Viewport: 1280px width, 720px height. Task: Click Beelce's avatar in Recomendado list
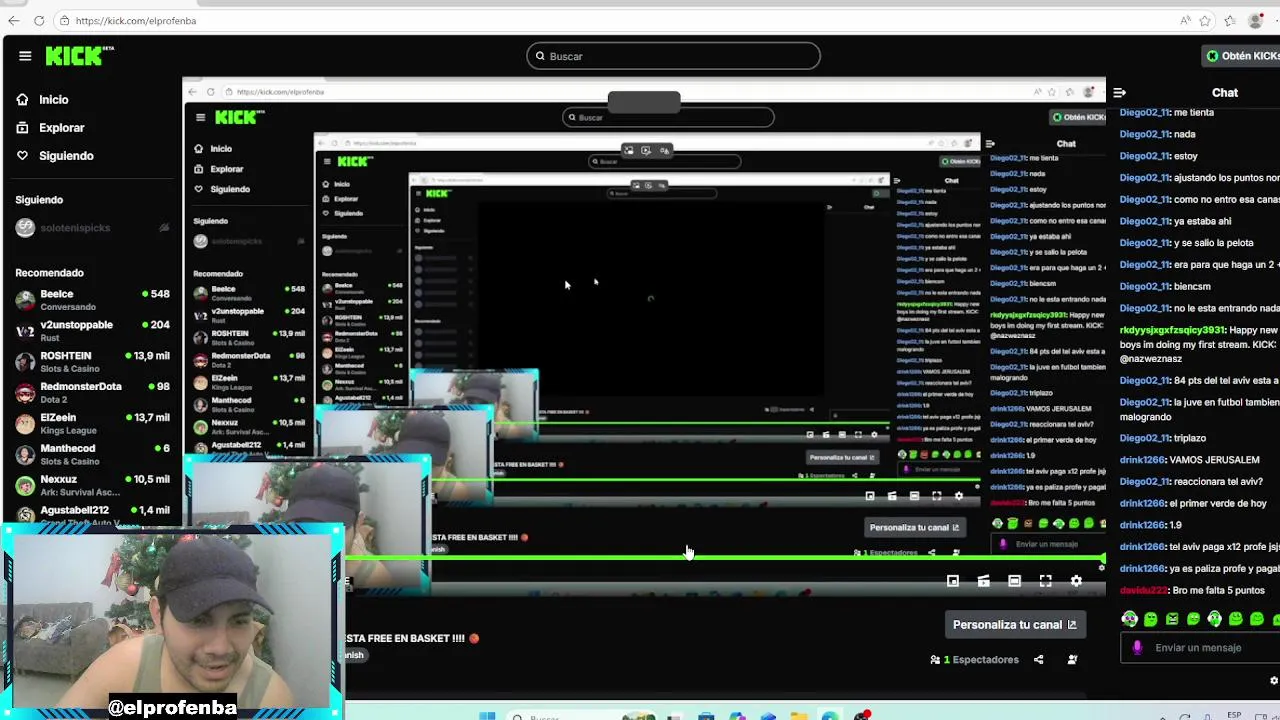click(25, 299)
